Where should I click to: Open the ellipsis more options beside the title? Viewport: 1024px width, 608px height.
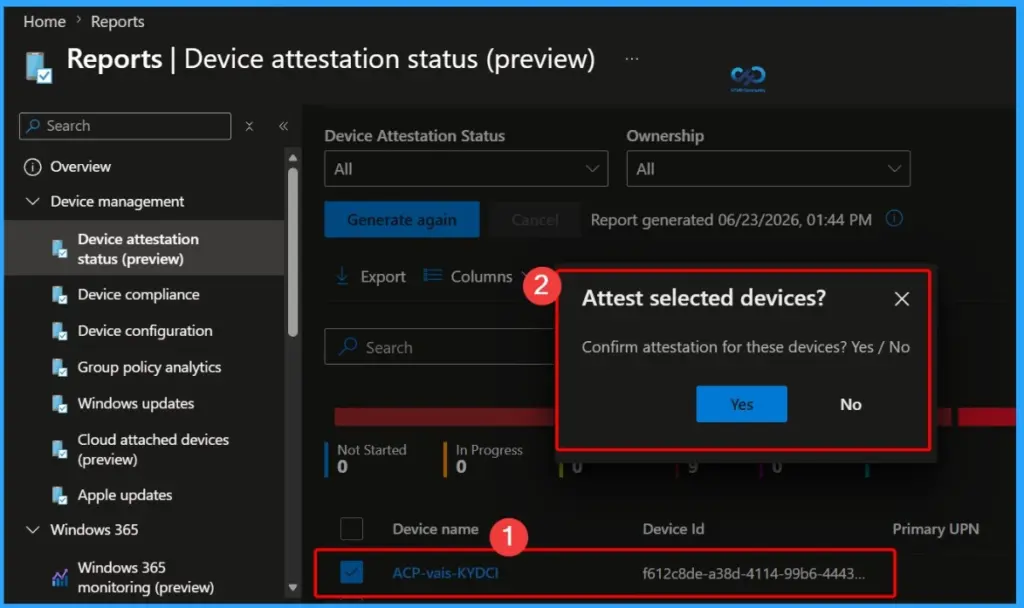[x=632, y=59]
